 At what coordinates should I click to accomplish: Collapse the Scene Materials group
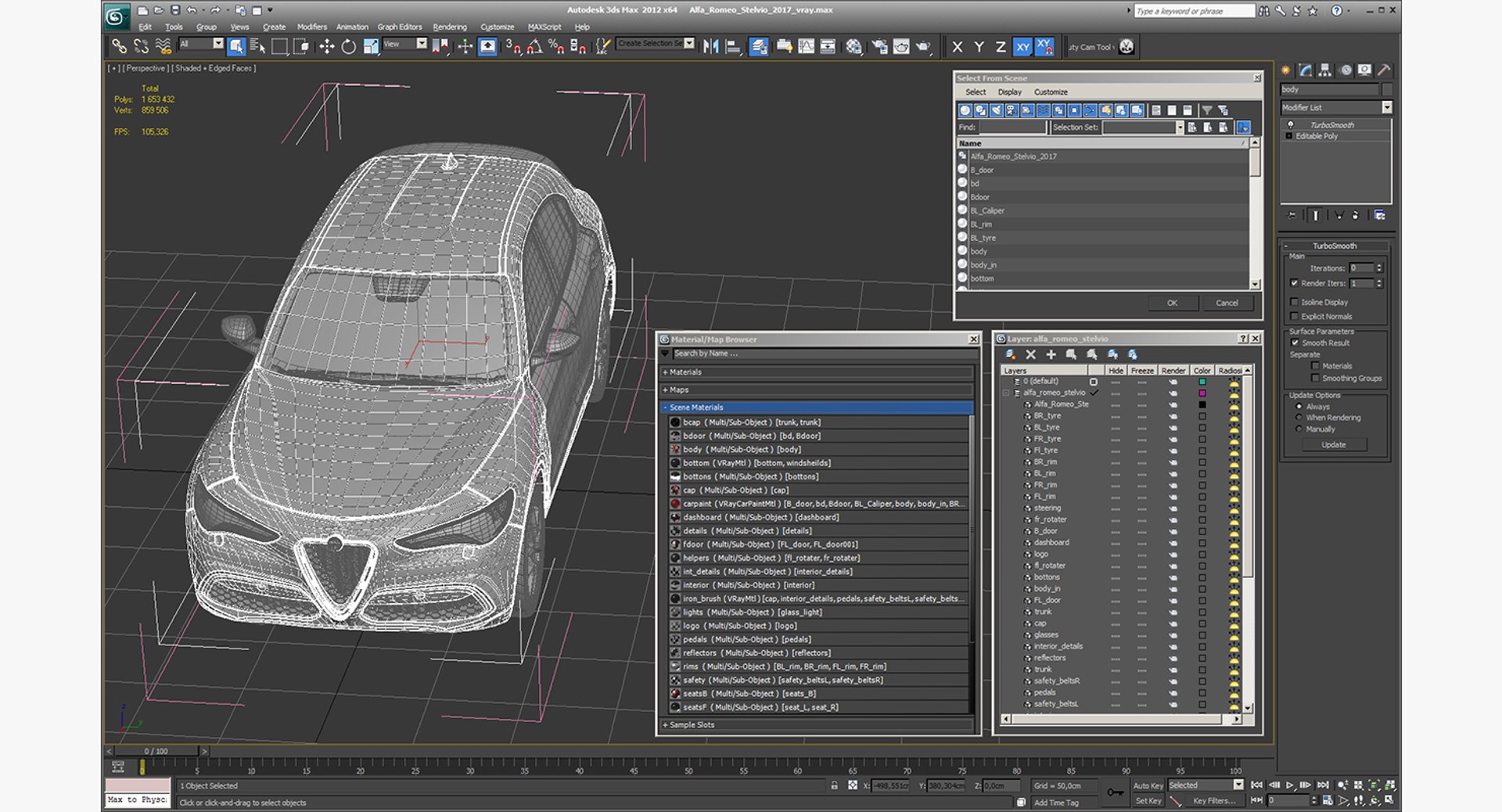817,408
